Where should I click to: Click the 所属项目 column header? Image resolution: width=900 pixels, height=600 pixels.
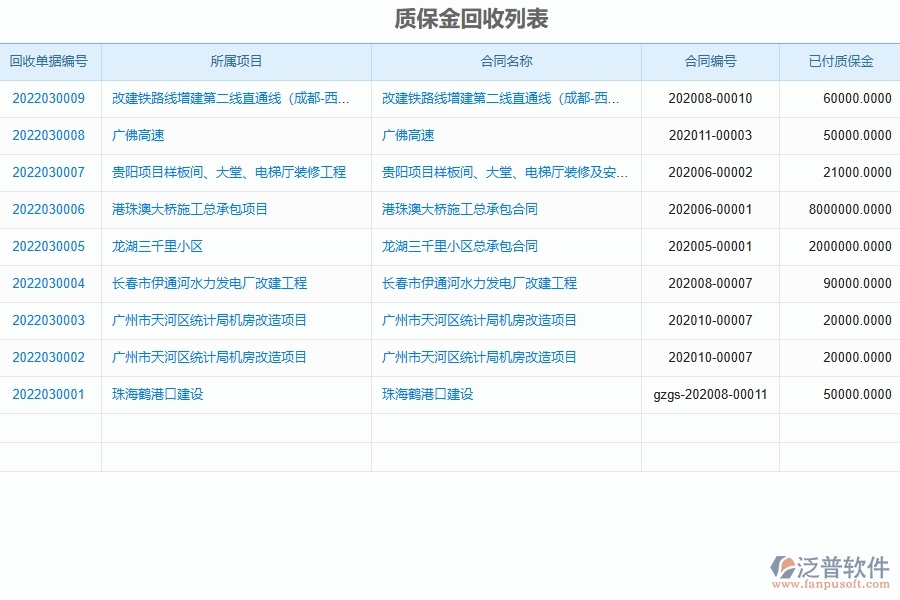point(236,61)
